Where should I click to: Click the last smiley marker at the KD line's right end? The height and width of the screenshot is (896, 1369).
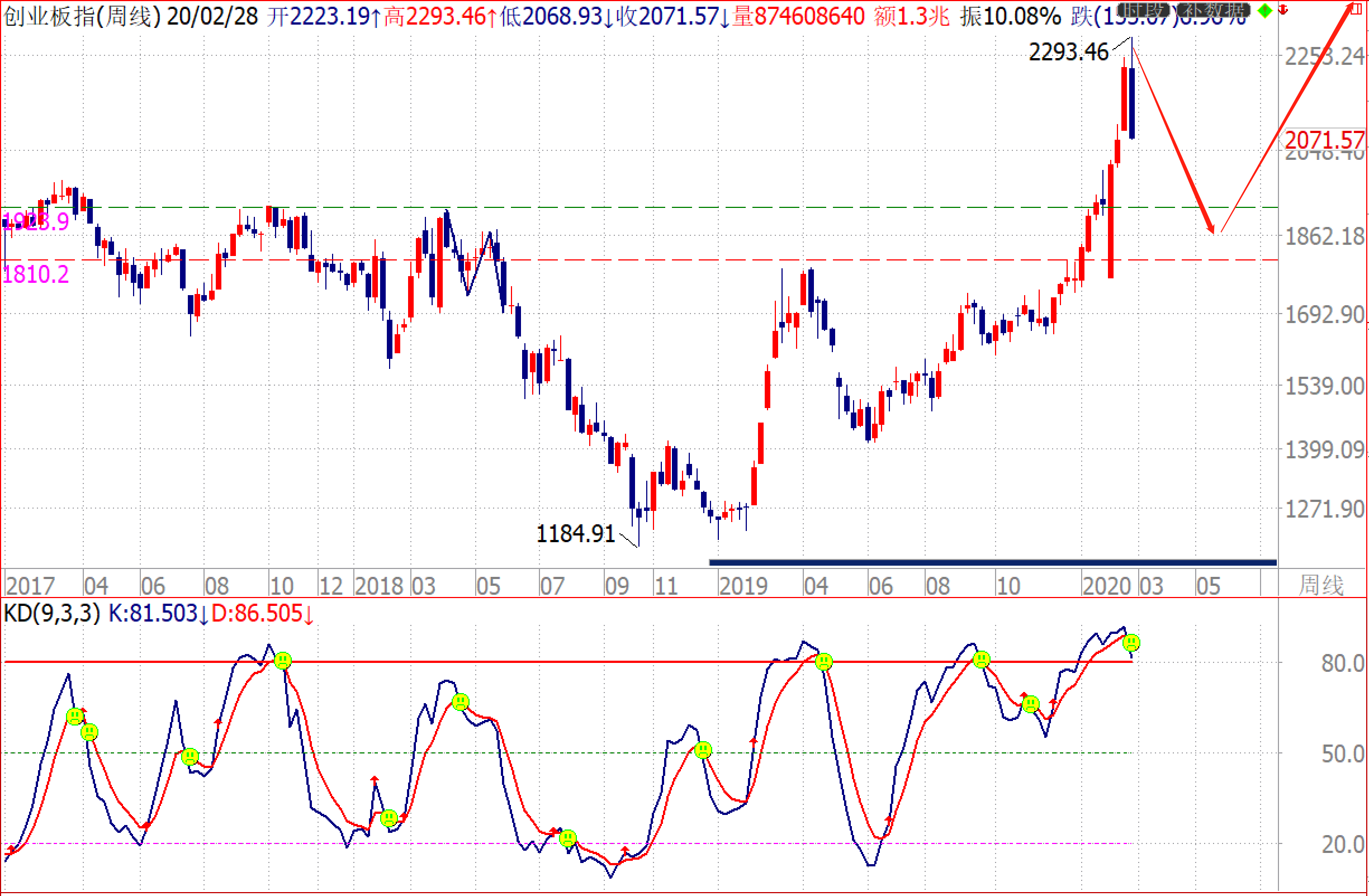pyautogui.click(x=1131, y=642)
